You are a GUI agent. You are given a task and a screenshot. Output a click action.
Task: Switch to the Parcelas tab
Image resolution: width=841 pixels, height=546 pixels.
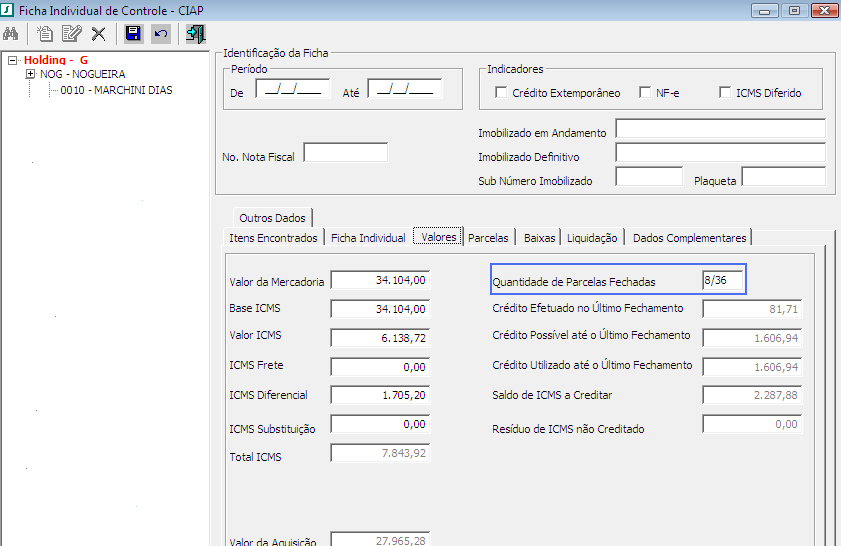[x=489, y=238]
